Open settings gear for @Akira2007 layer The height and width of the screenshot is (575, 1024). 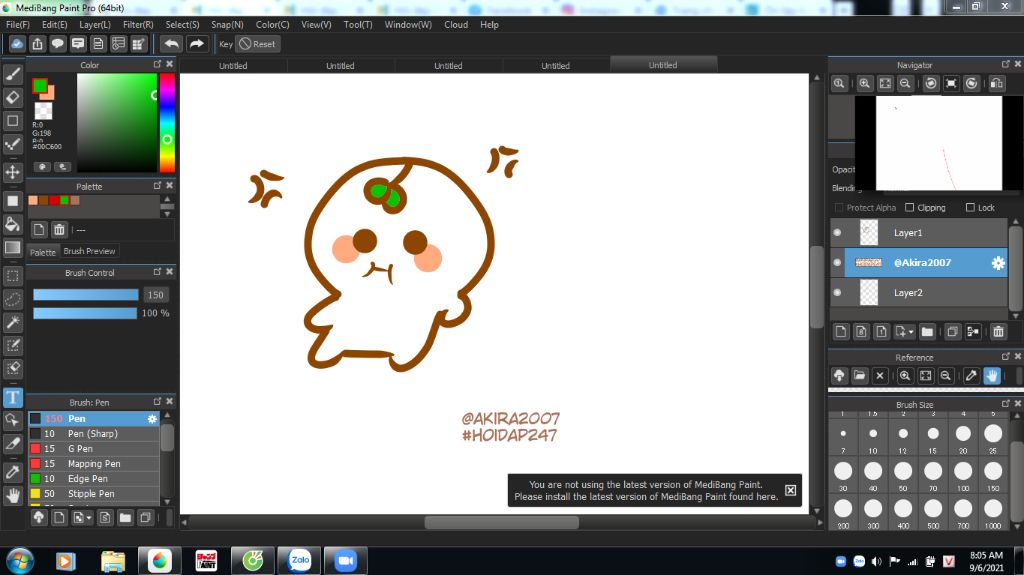pos(998,263)
